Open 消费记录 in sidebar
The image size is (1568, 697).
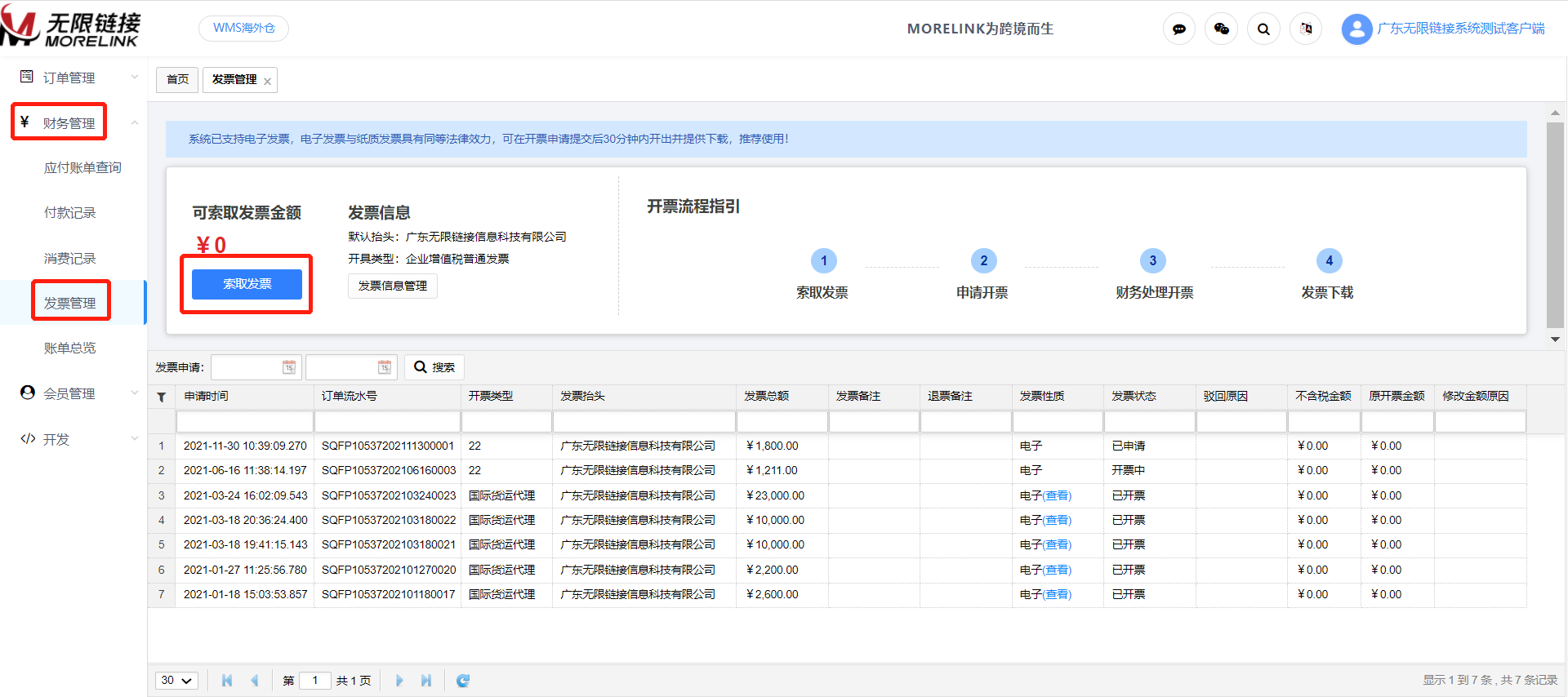pos(70,259)
